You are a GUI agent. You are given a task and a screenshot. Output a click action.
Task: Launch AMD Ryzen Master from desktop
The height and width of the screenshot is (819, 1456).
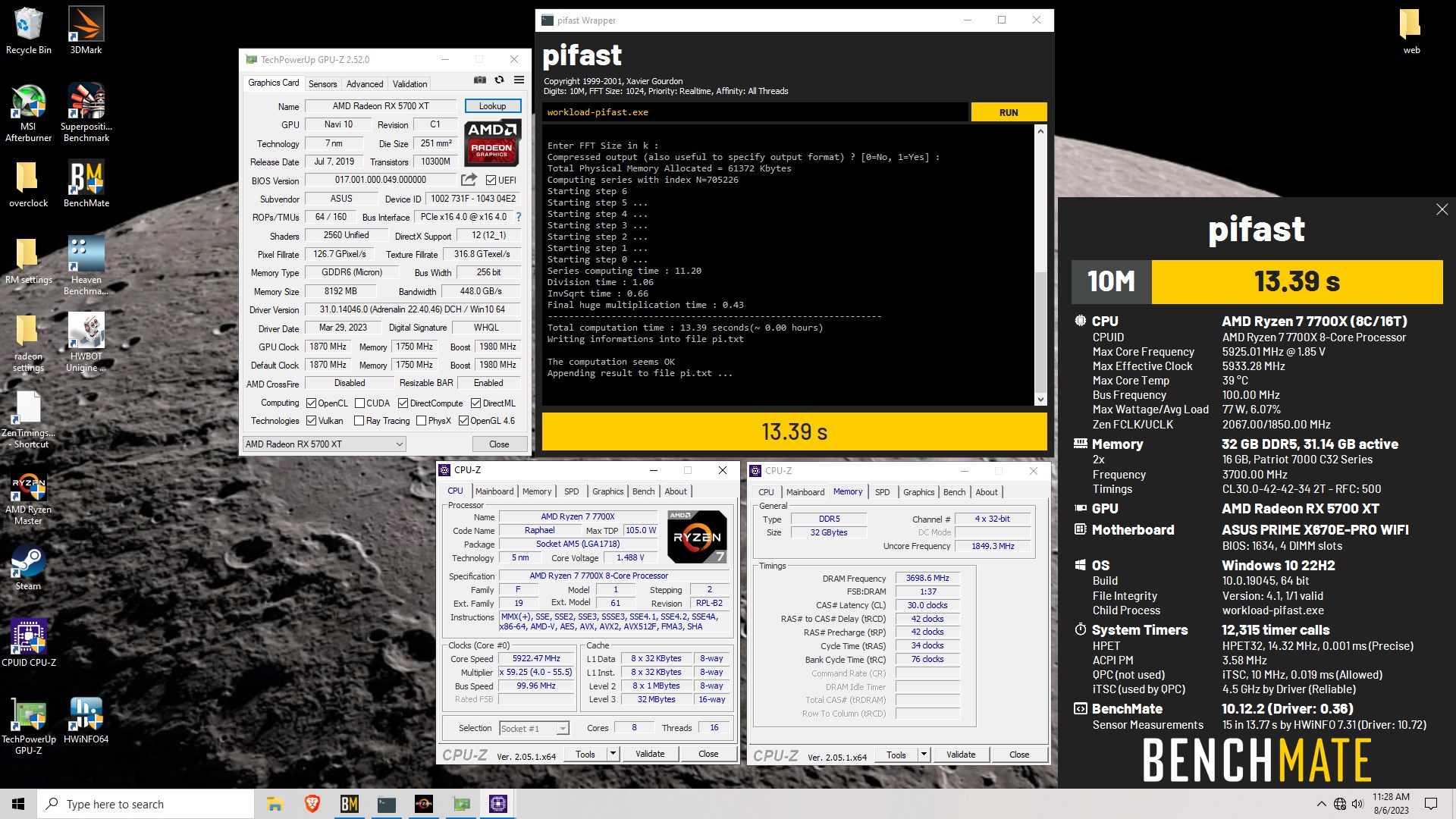[x=29, y=497]
